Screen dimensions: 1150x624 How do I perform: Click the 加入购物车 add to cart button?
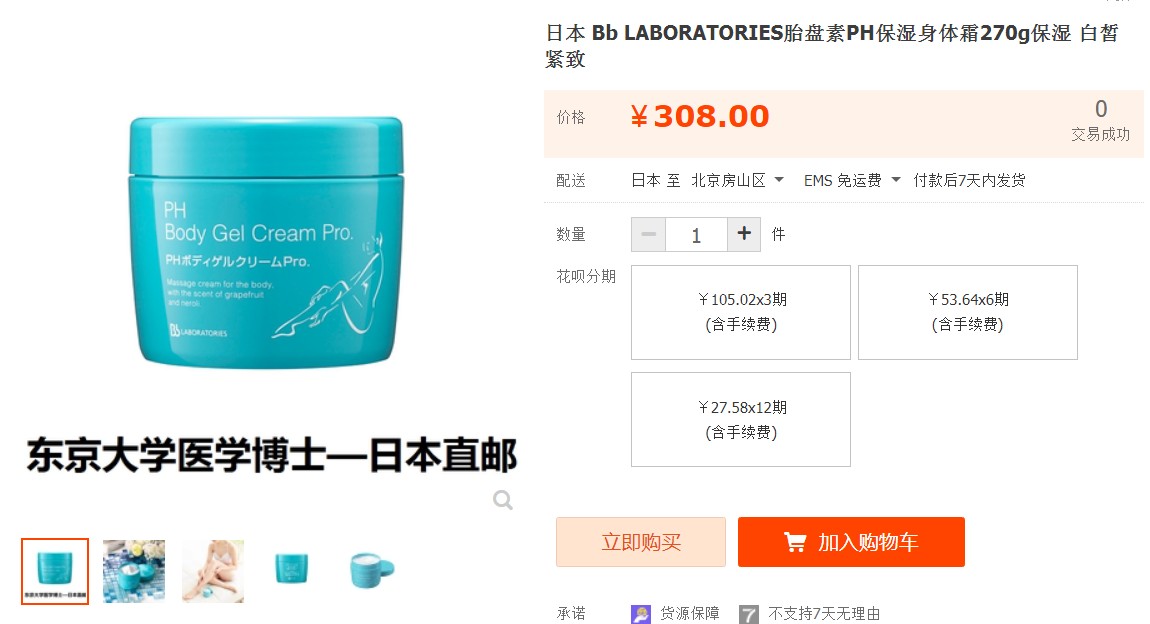(851, 542)
